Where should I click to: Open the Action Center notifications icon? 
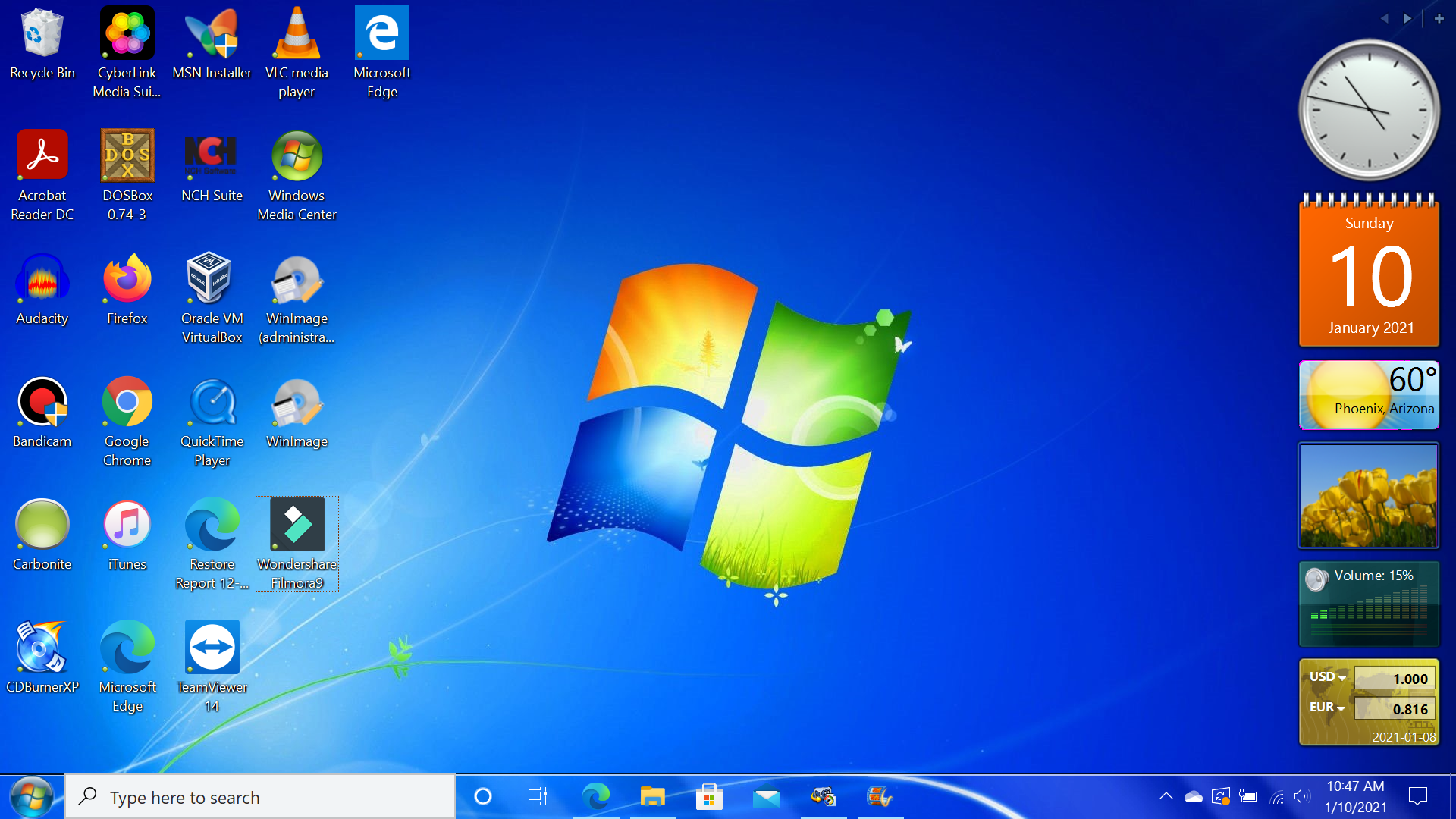point(1418,796)
